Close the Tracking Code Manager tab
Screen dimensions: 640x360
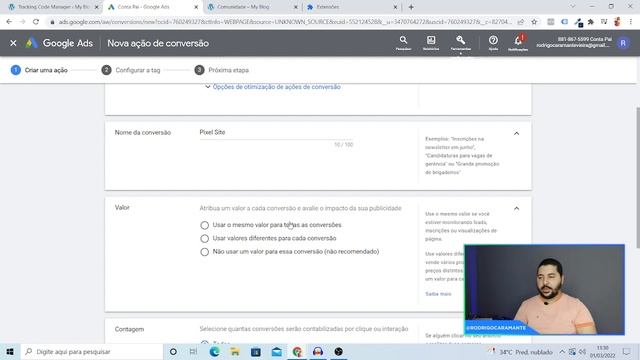coord(97,7)
